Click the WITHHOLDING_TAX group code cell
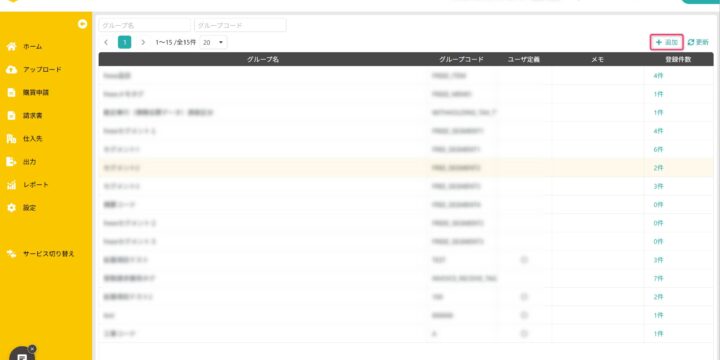 (461, 112)
